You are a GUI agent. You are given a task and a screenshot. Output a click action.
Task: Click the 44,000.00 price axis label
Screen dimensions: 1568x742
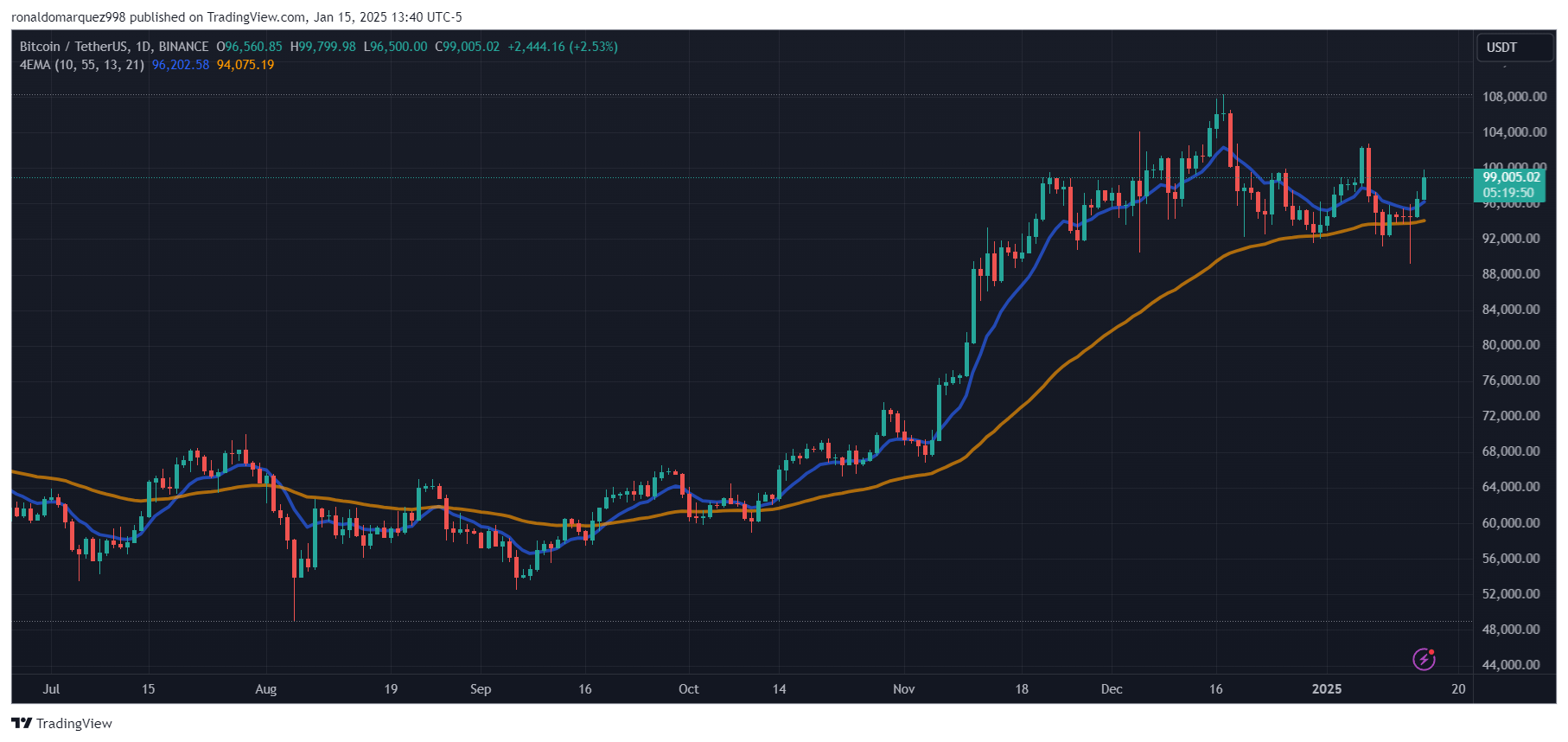[x=1511, y=665]
